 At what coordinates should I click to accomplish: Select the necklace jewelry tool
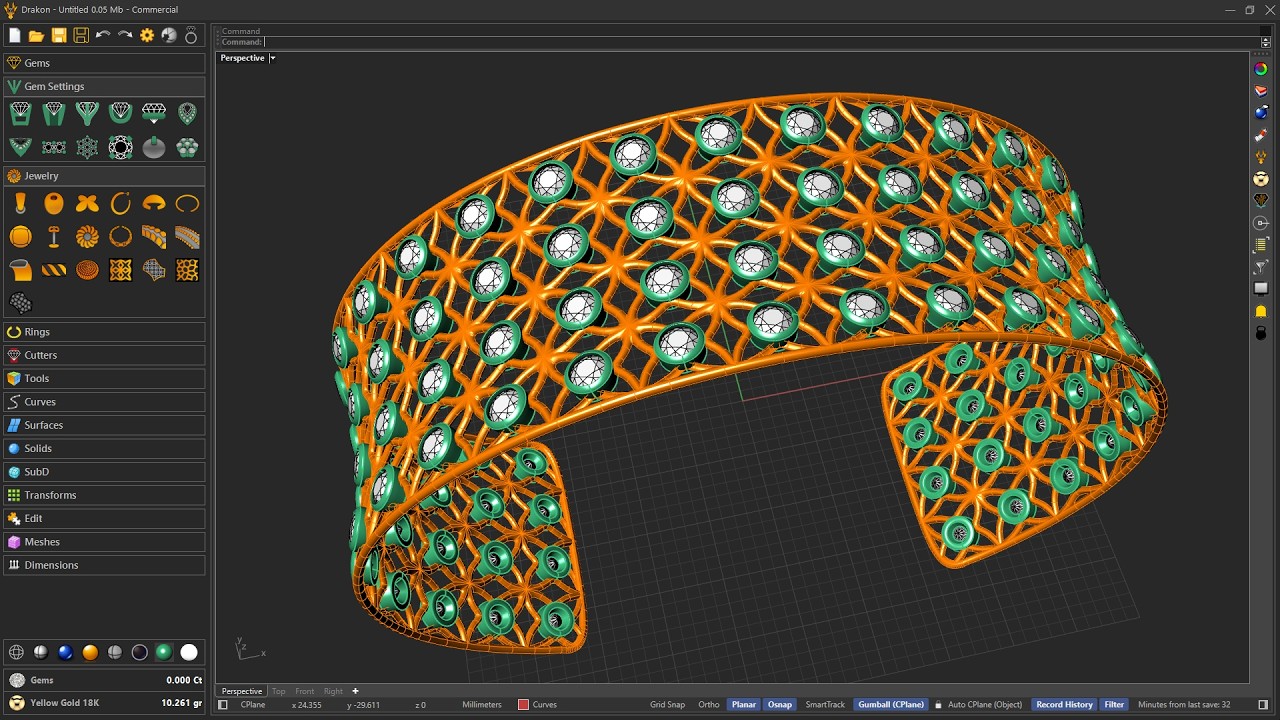tap(120, 237)
